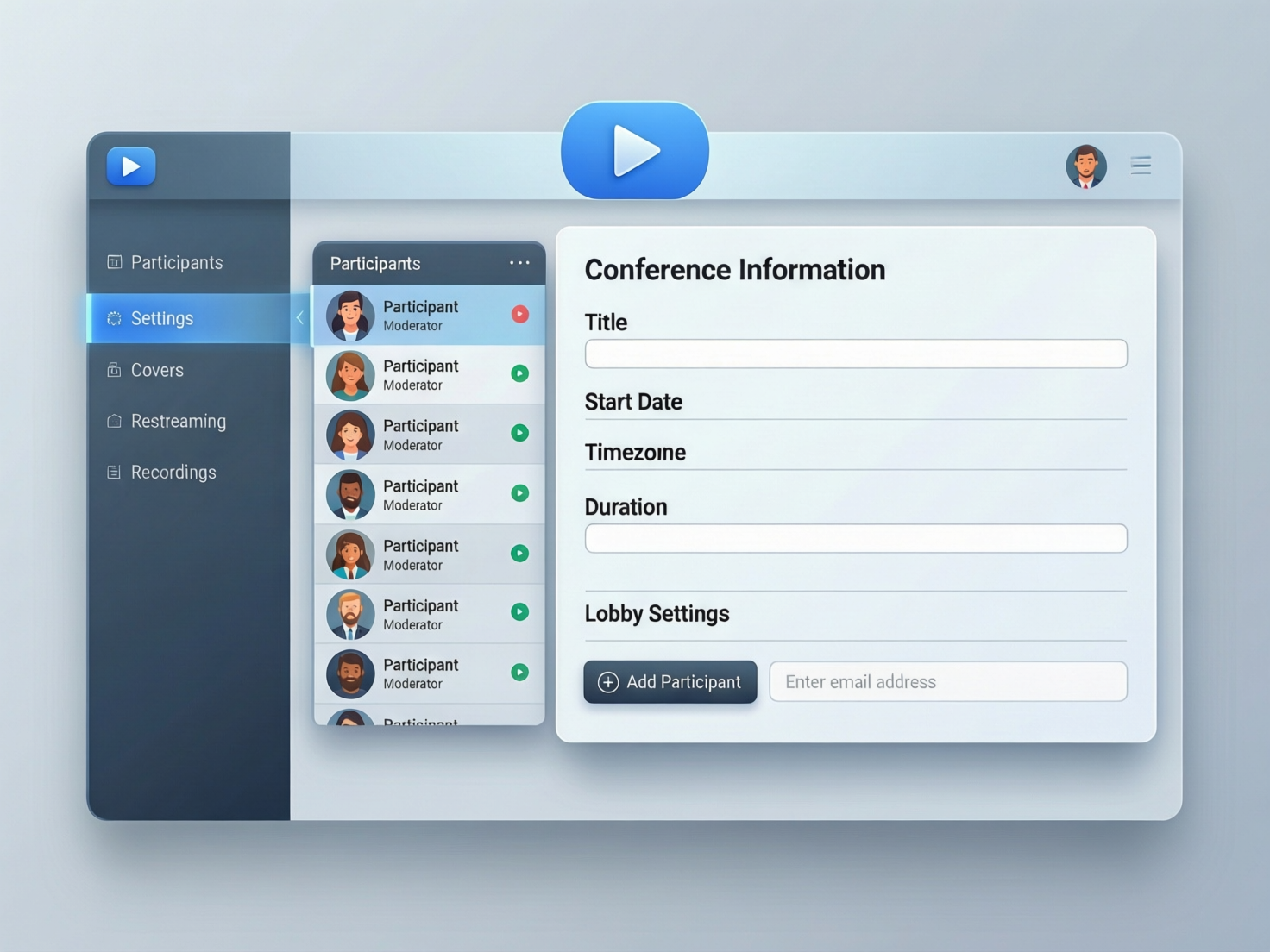This screenshot has height=952, width=1270.
Task: Click the Duration input field
Action: 855,538
